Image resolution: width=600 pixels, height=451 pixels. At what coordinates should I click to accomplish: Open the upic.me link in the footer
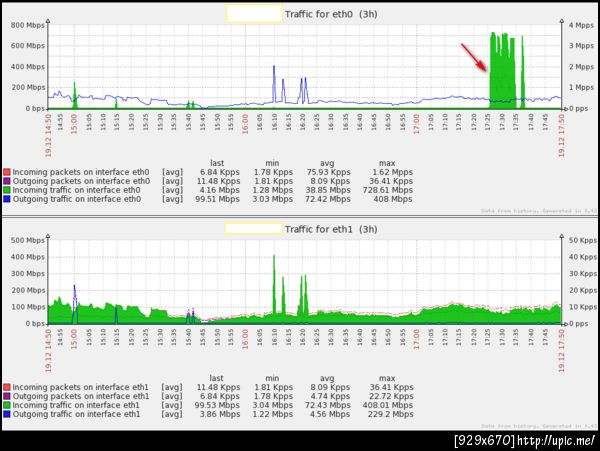point(557,441)
